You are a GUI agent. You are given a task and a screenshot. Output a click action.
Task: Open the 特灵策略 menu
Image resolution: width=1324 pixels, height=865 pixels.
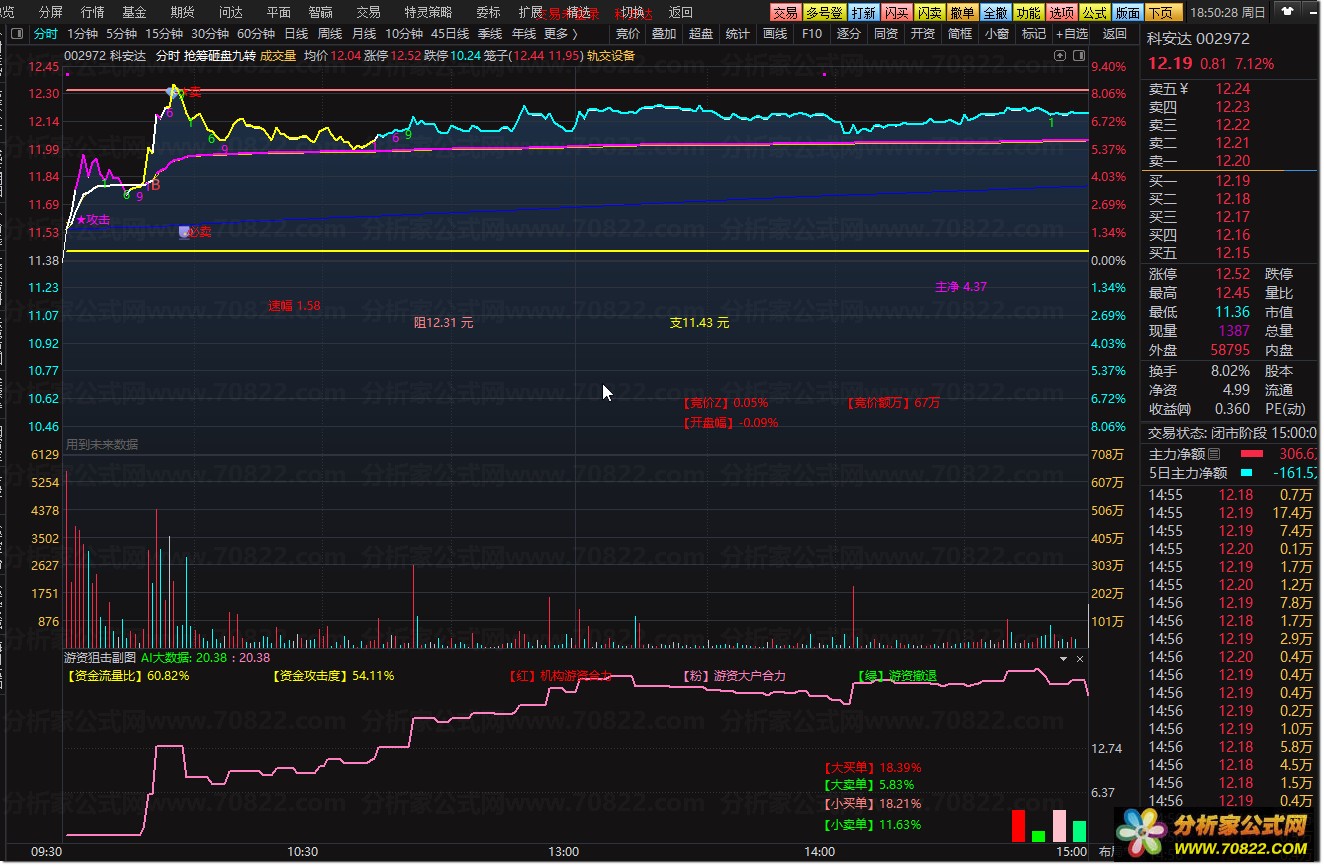tap(427, 13)
